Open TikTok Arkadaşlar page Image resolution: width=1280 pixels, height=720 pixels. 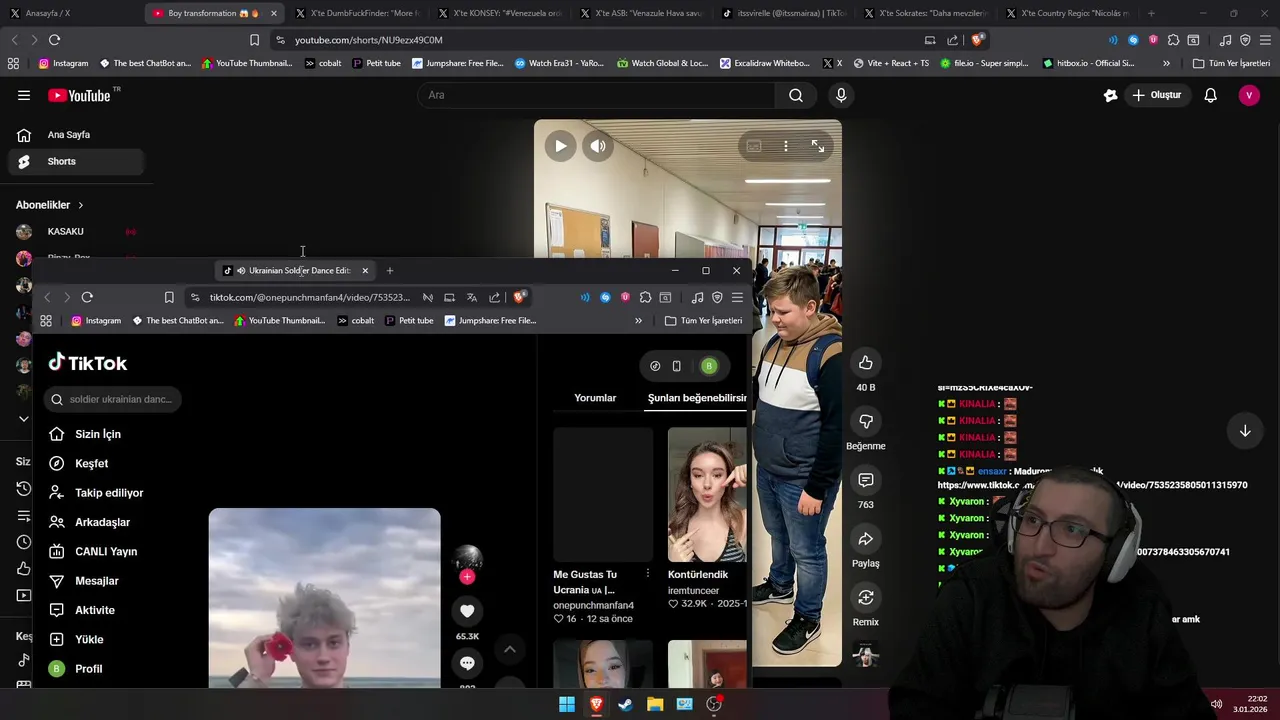coord(102,522)
